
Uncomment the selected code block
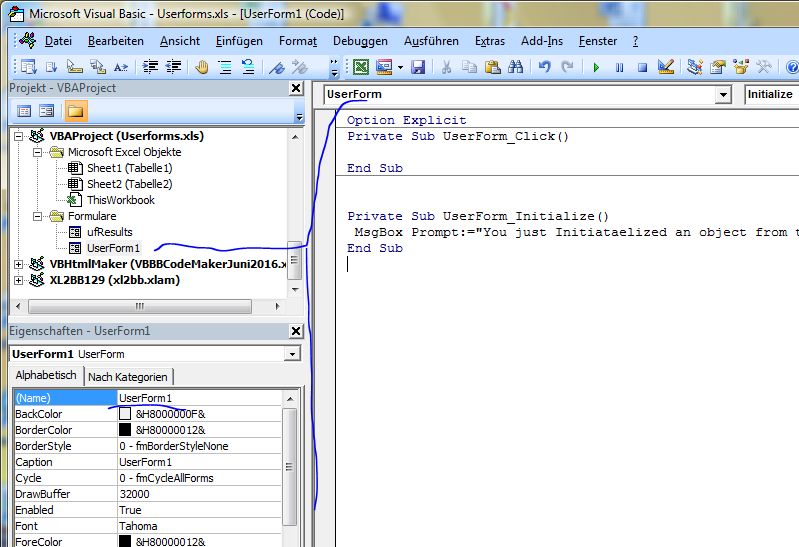248,67
